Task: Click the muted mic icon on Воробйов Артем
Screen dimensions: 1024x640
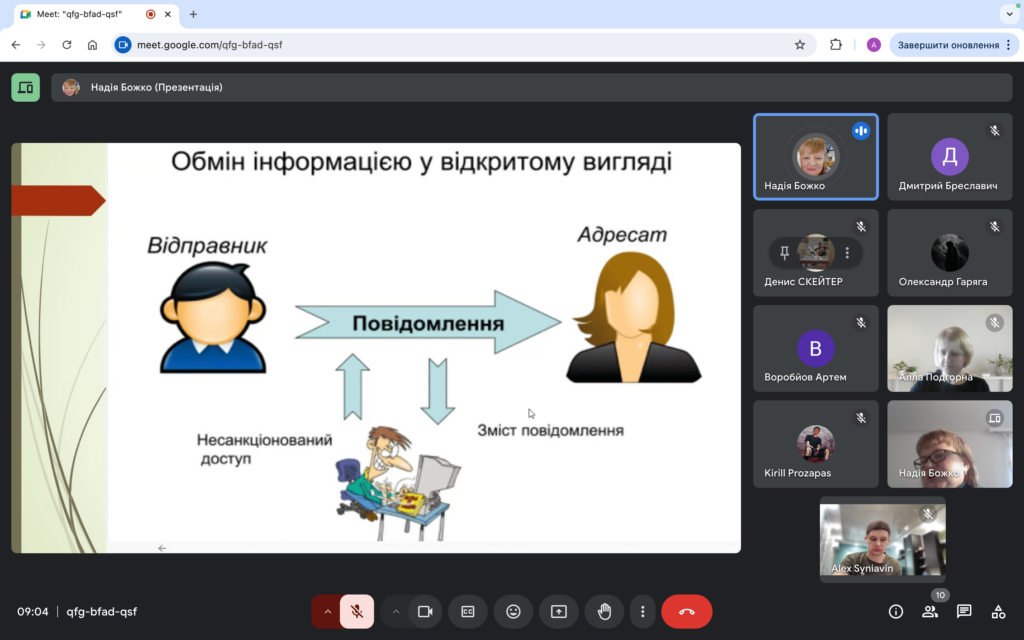Action: (861, 323)
